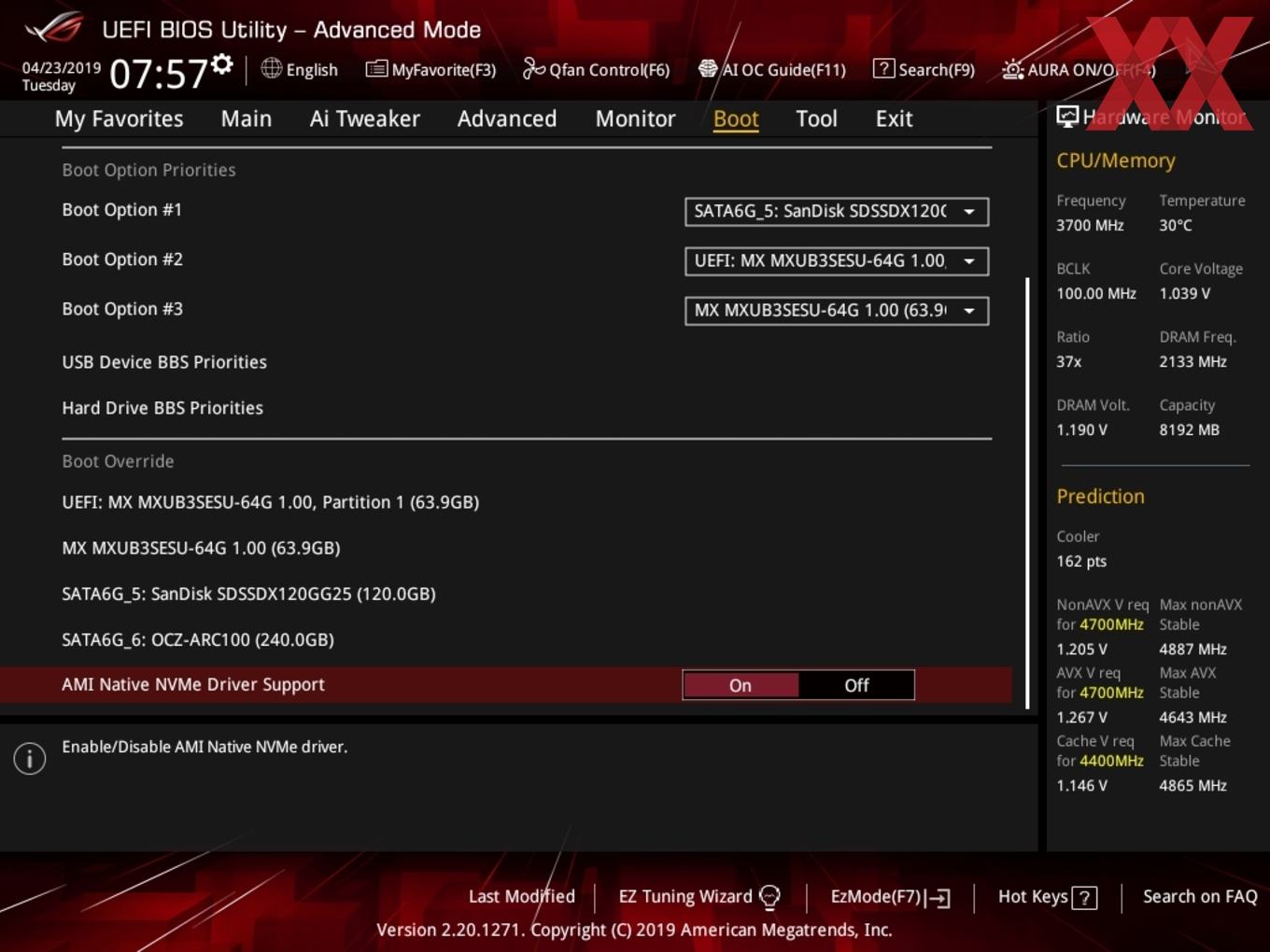Click the MyFavorite list icon
The width and height of the screenshot is (1270, 952).
pyautogui.click(x=376, y=69)
